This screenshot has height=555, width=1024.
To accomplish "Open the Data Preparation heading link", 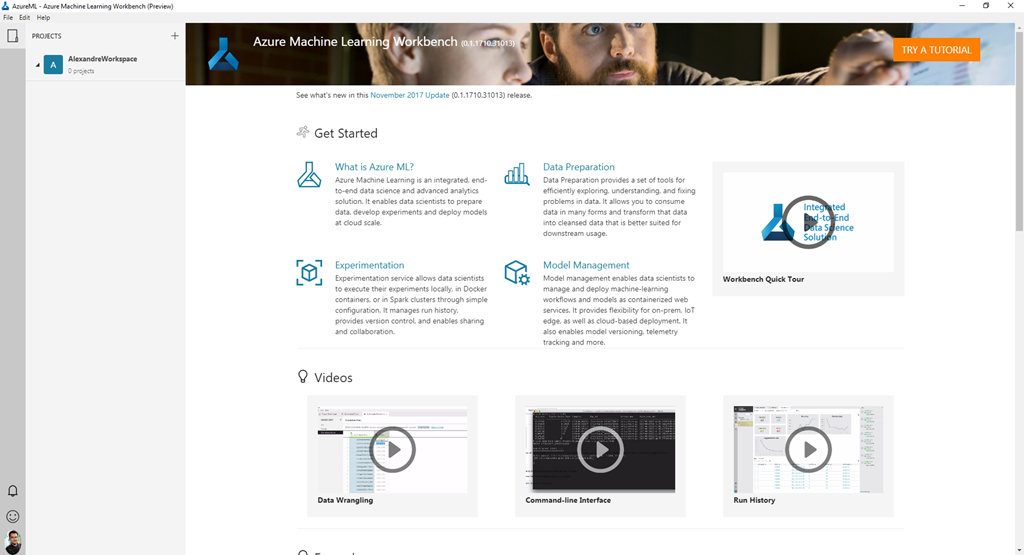I will [579, 167].
